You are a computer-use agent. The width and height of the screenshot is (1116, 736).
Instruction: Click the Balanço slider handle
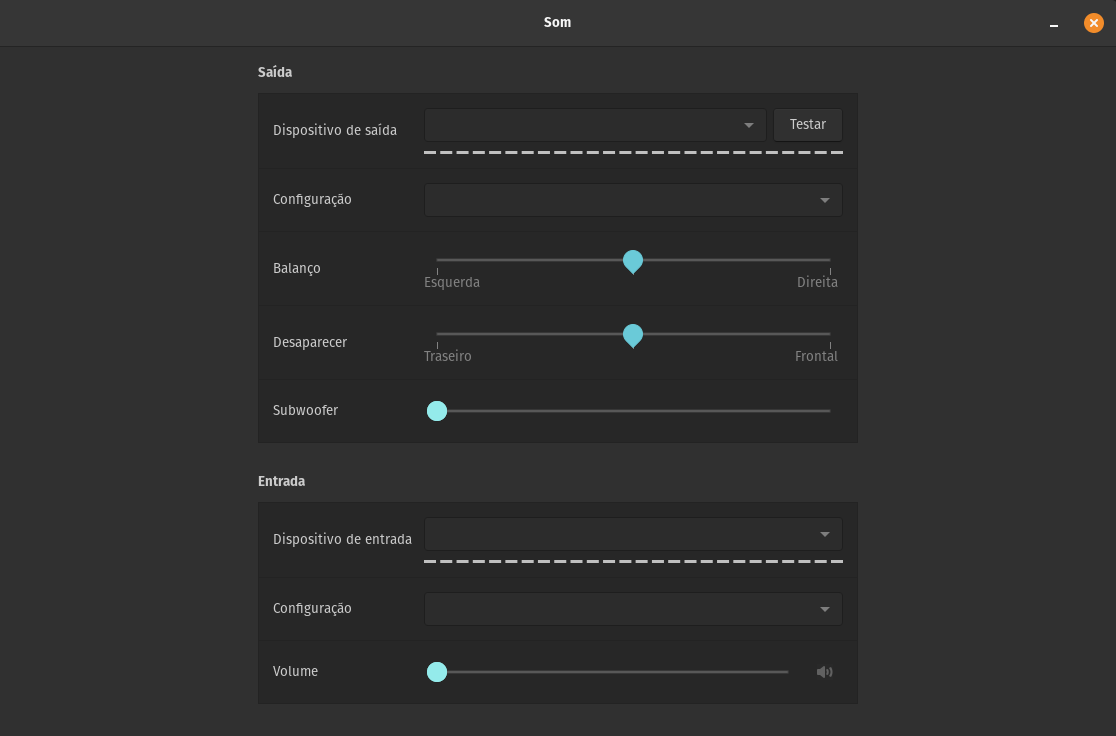(633, 261)
